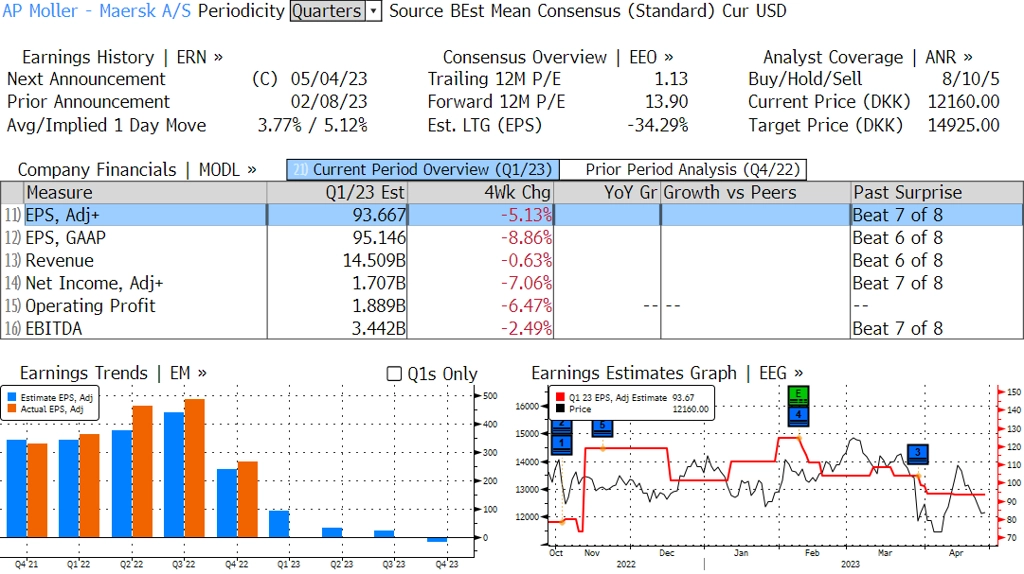Click Avg/Implied 1 Day Move value
The width and height of the screenshot is (1024, 574).
point(312,125)
